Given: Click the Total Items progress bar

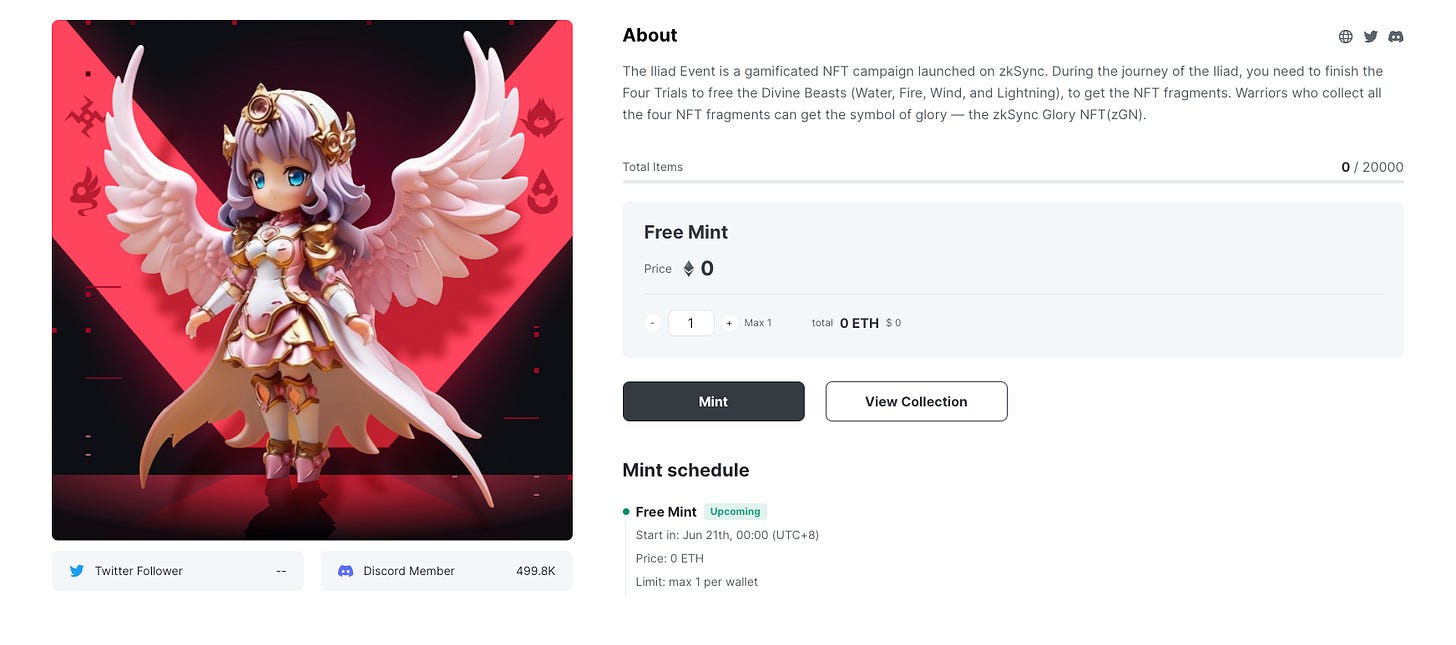Looking at the screenshot, I should 1013,181.
